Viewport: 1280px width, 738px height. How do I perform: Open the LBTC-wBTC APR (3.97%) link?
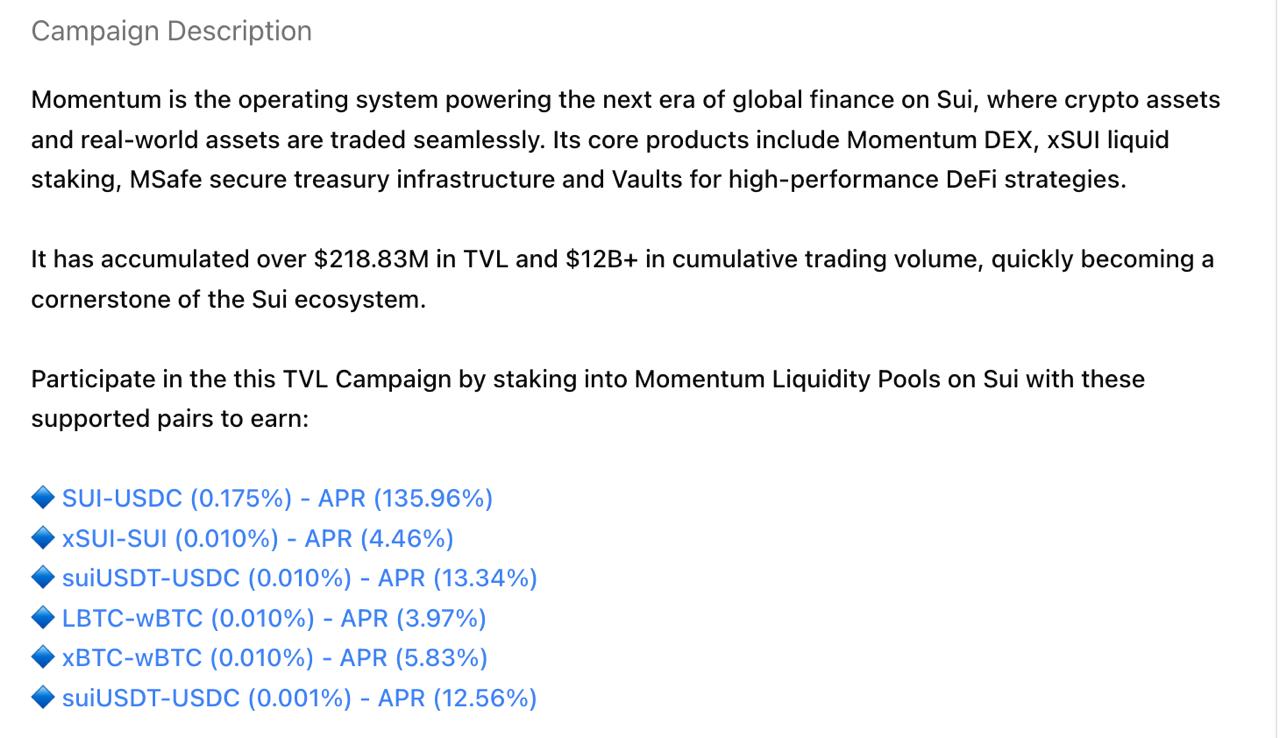(274, 618)
